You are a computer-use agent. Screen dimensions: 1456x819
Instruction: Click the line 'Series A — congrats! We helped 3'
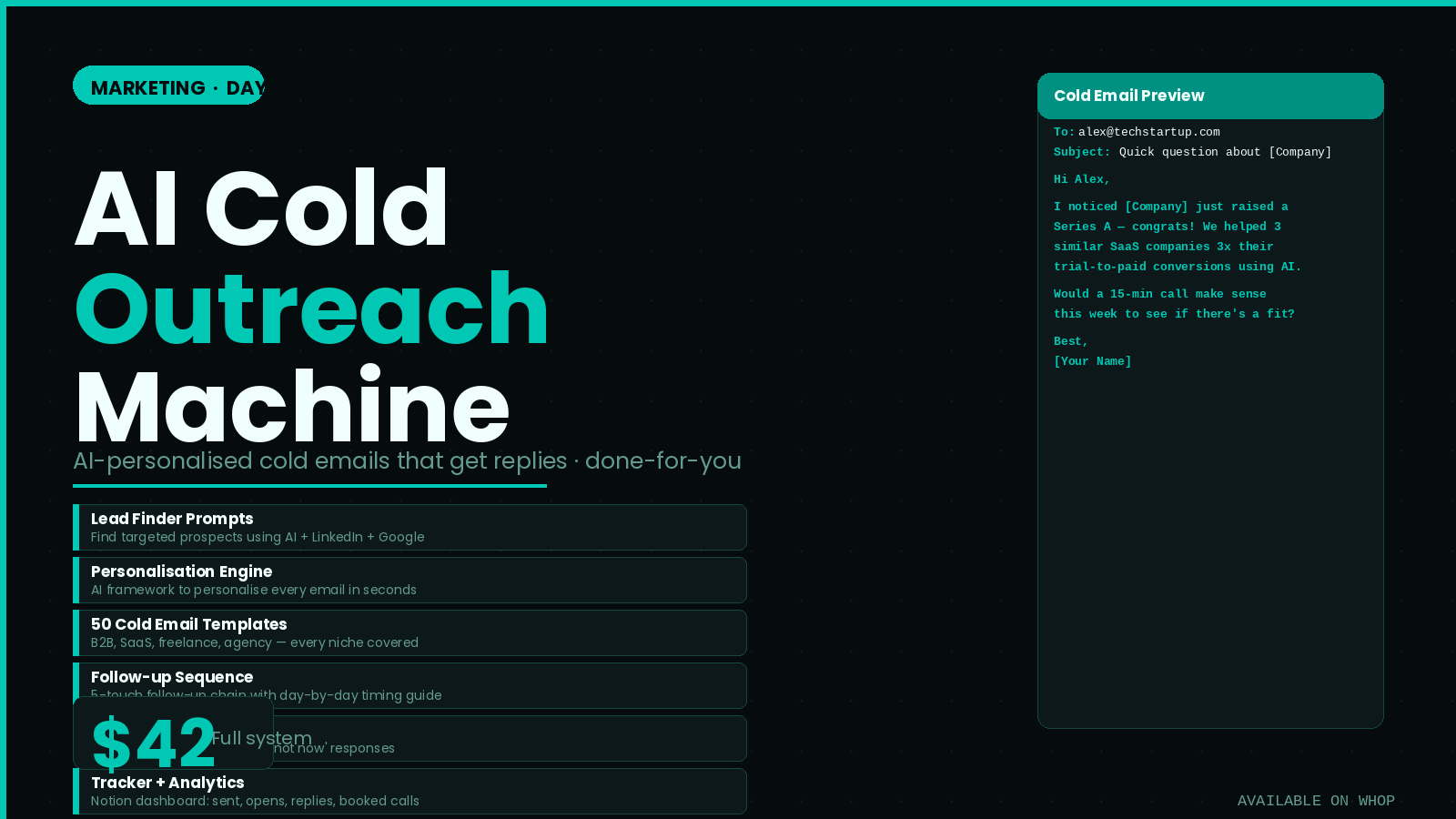[1168, 227]
